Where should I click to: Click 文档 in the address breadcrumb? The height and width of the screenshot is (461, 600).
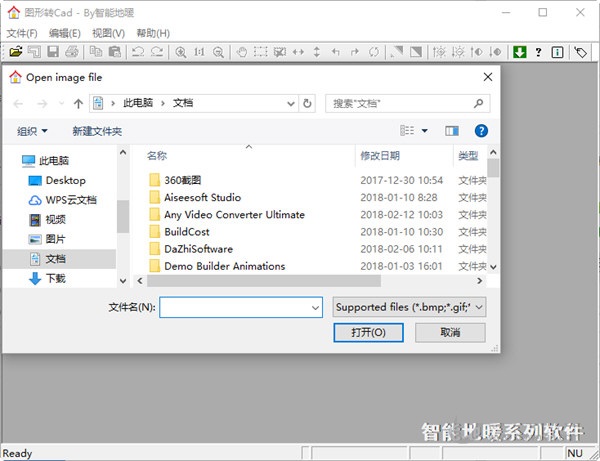pos(183,103)
